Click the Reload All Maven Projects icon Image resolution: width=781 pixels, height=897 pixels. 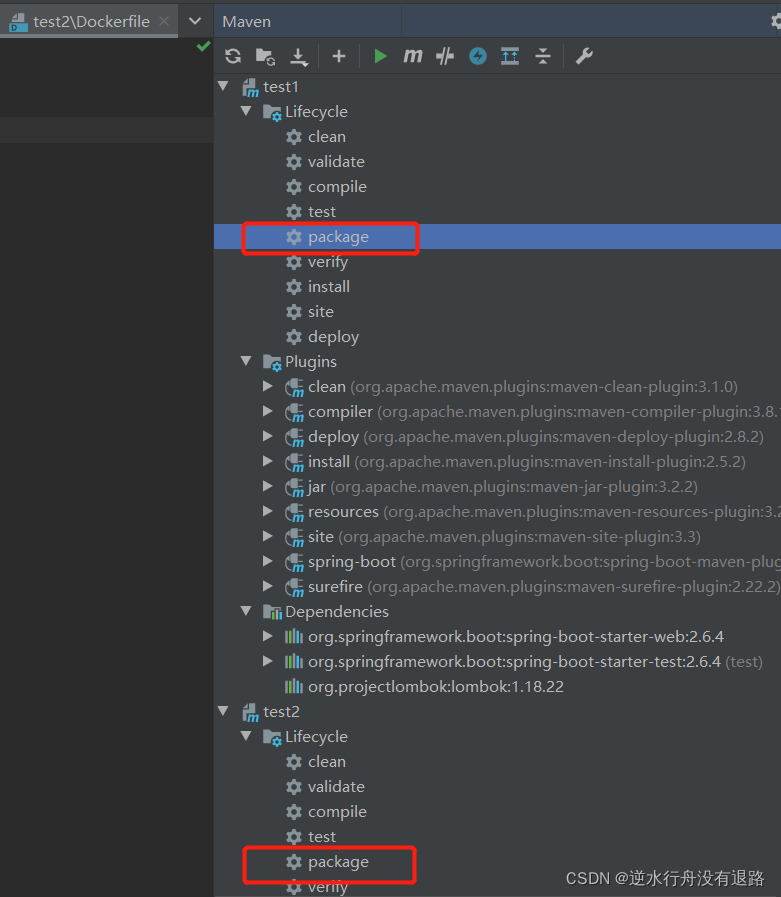233,56
